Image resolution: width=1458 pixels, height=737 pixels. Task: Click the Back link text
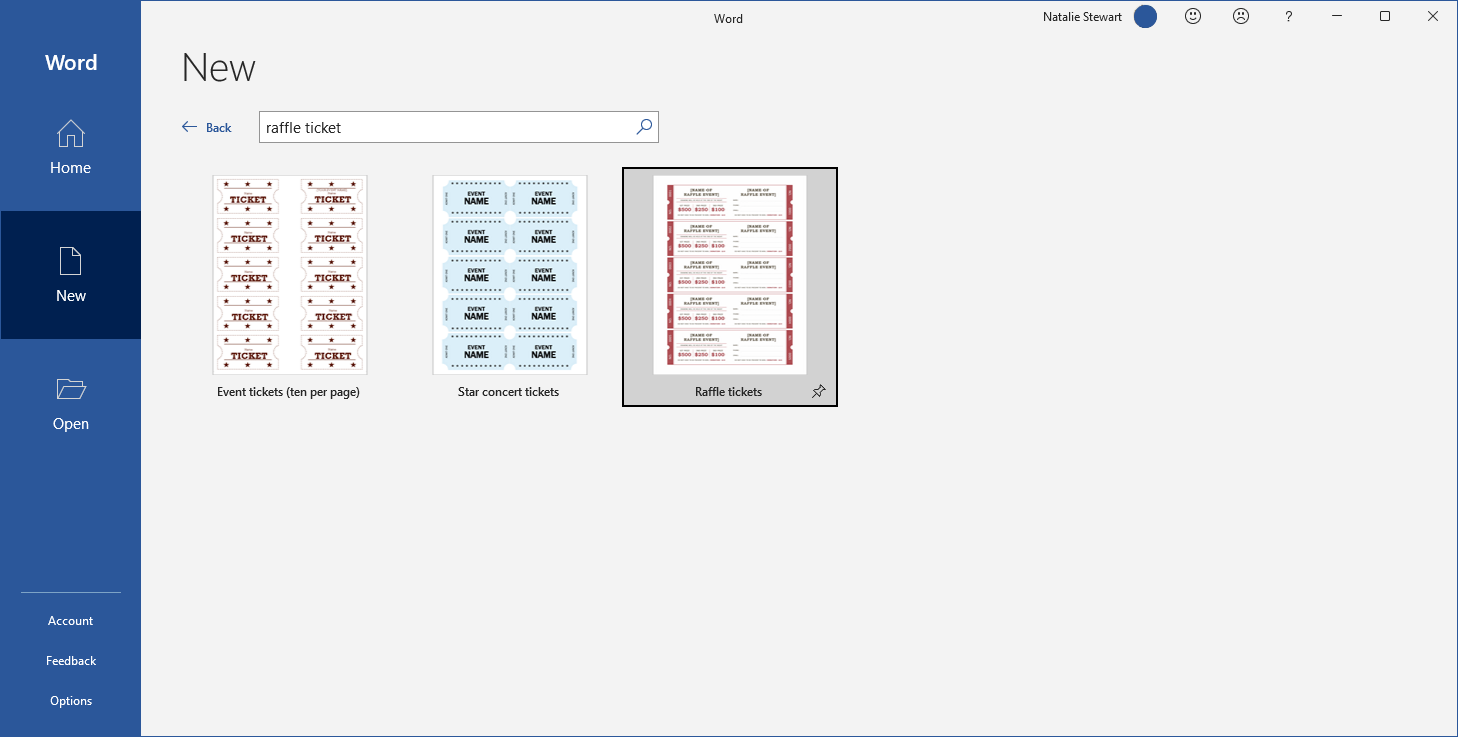218,128
